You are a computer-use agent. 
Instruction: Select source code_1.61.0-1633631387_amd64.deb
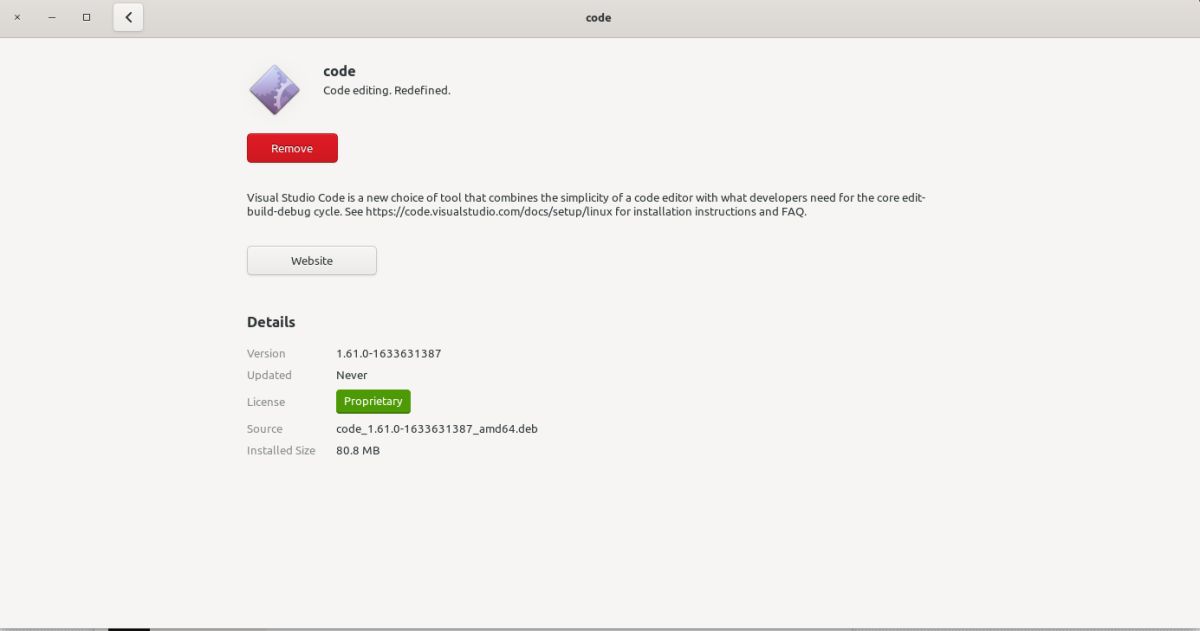pos(437,429)
